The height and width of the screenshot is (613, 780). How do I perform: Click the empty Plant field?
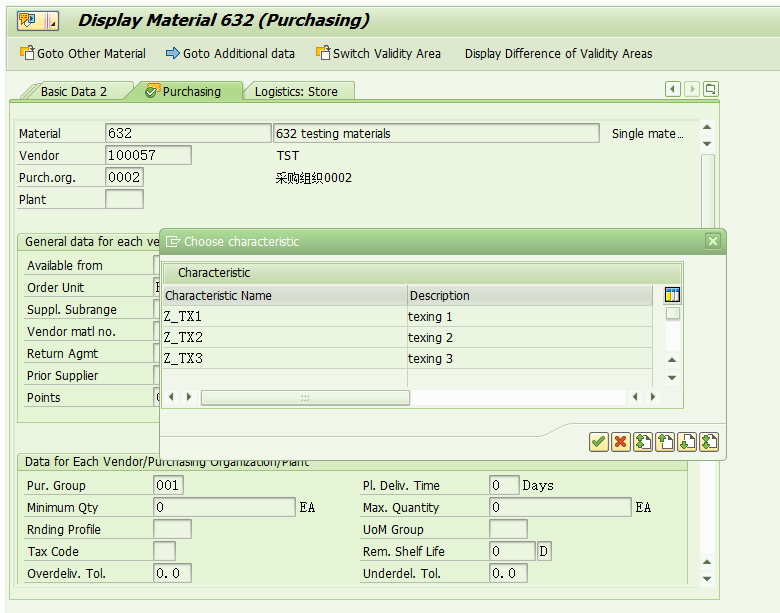(124, 199)
